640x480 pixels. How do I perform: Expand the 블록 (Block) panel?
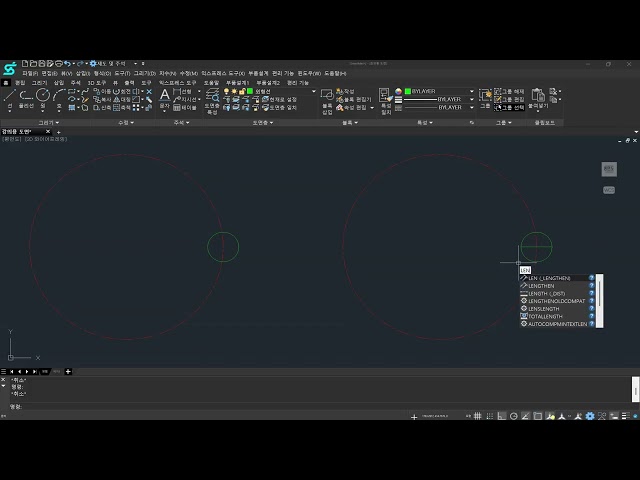click(350, 122)
